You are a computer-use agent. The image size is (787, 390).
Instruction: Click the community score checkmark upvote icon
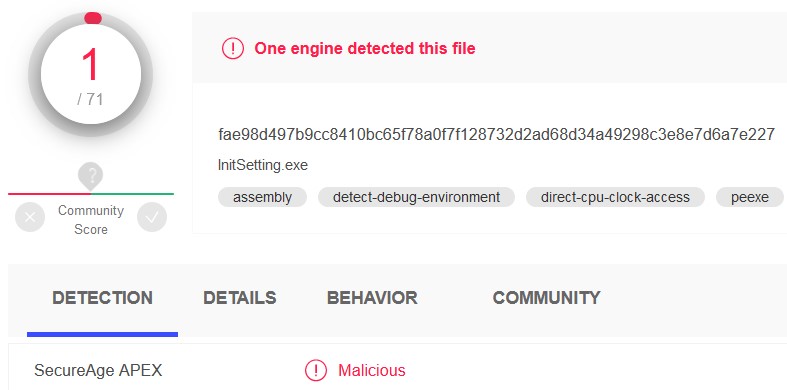pyautogui.click(x=152, y=217)
